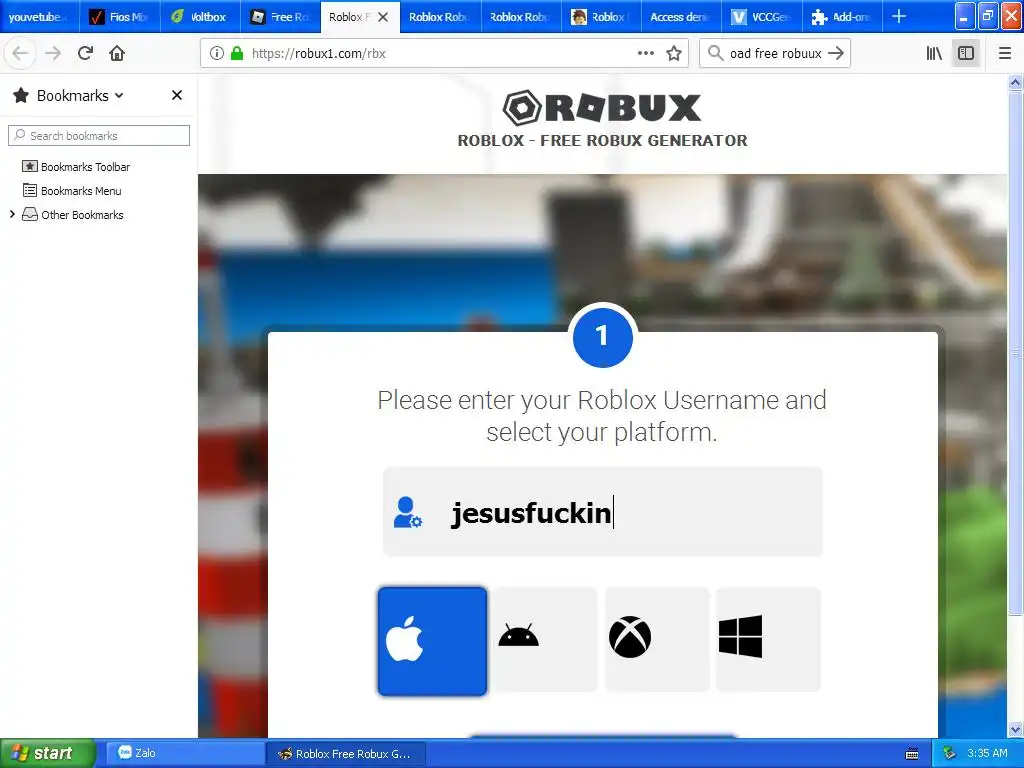Open page actions three-dot menu
This screenshot has height=768, width=1024.
[x=645, y=54]
